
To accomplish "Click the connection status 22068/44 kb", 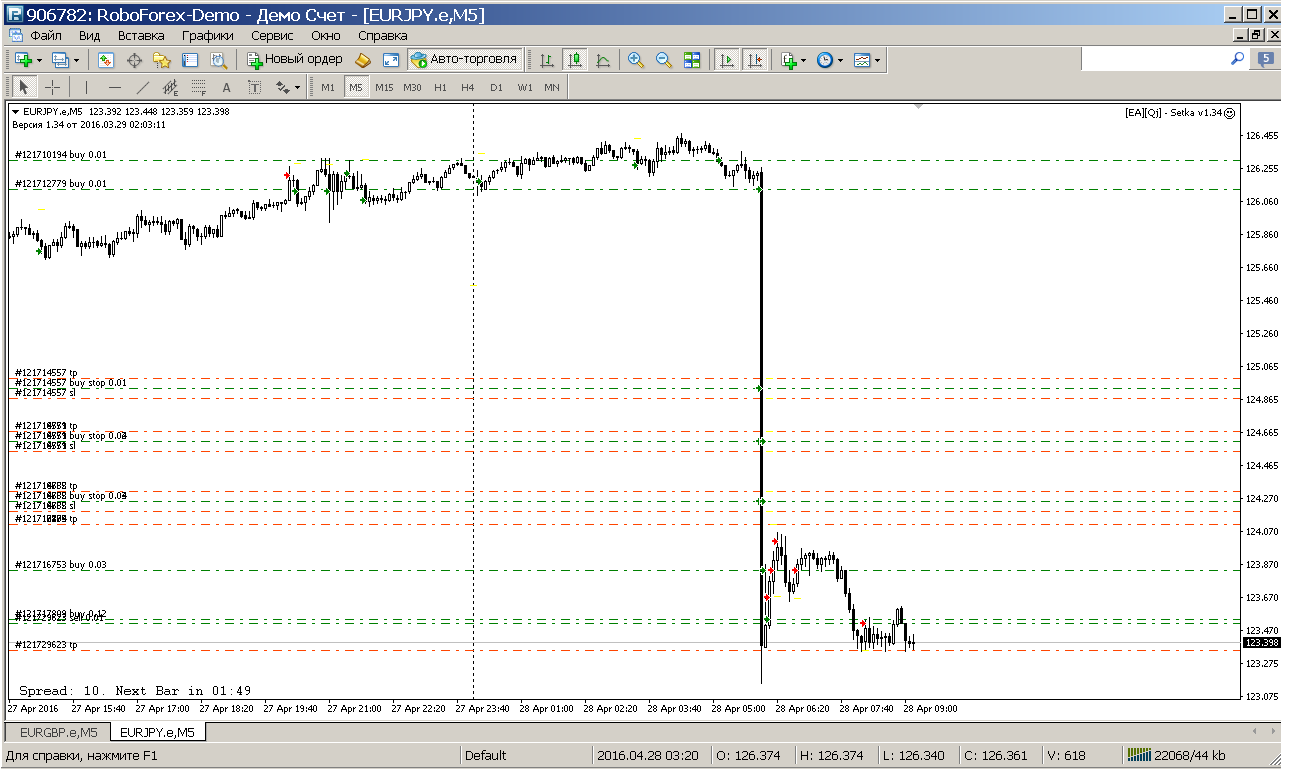I will (1176, 756).
